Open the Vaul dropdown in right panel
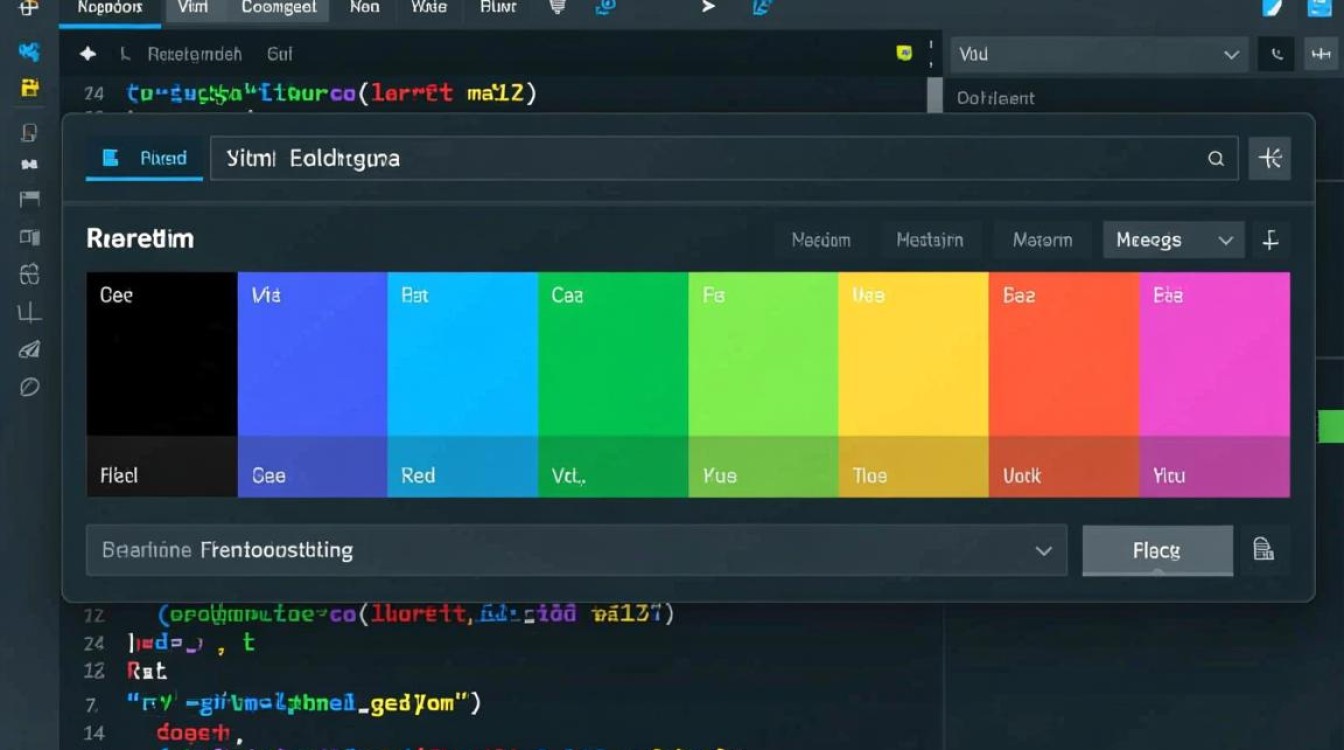Viewport: 1344px width, 750px height. 1097,55
